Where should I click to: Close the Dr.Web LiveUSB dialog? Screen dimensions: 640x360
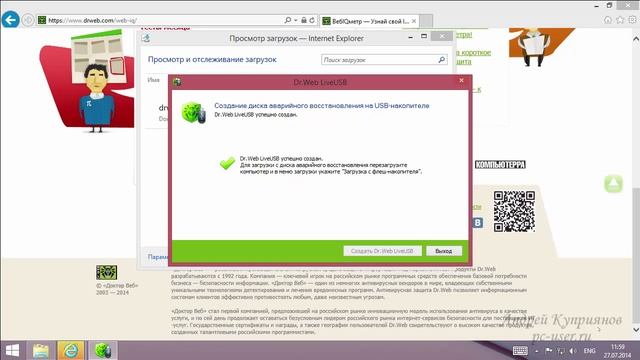461,81
